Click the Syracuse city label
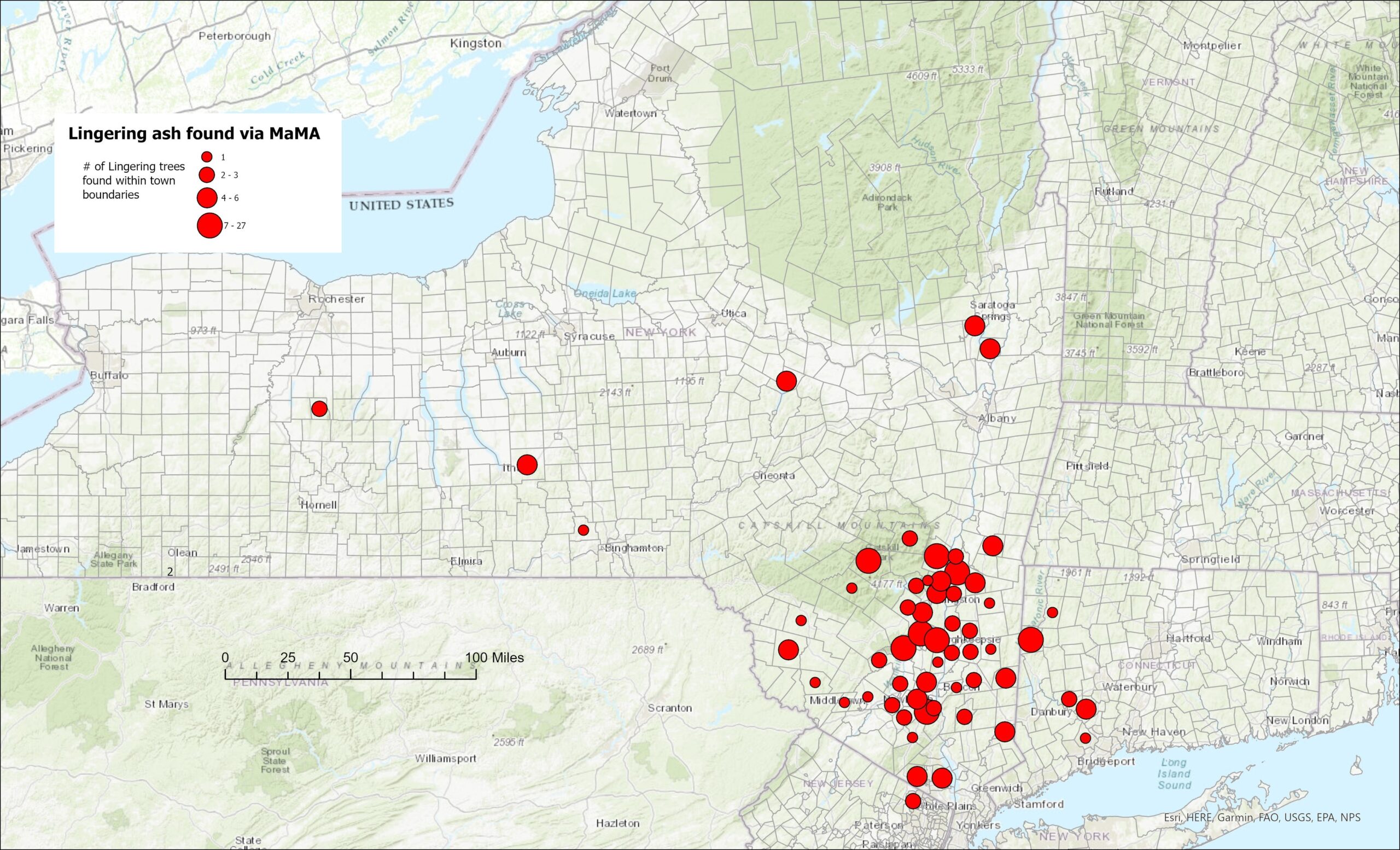 [589, 336]
